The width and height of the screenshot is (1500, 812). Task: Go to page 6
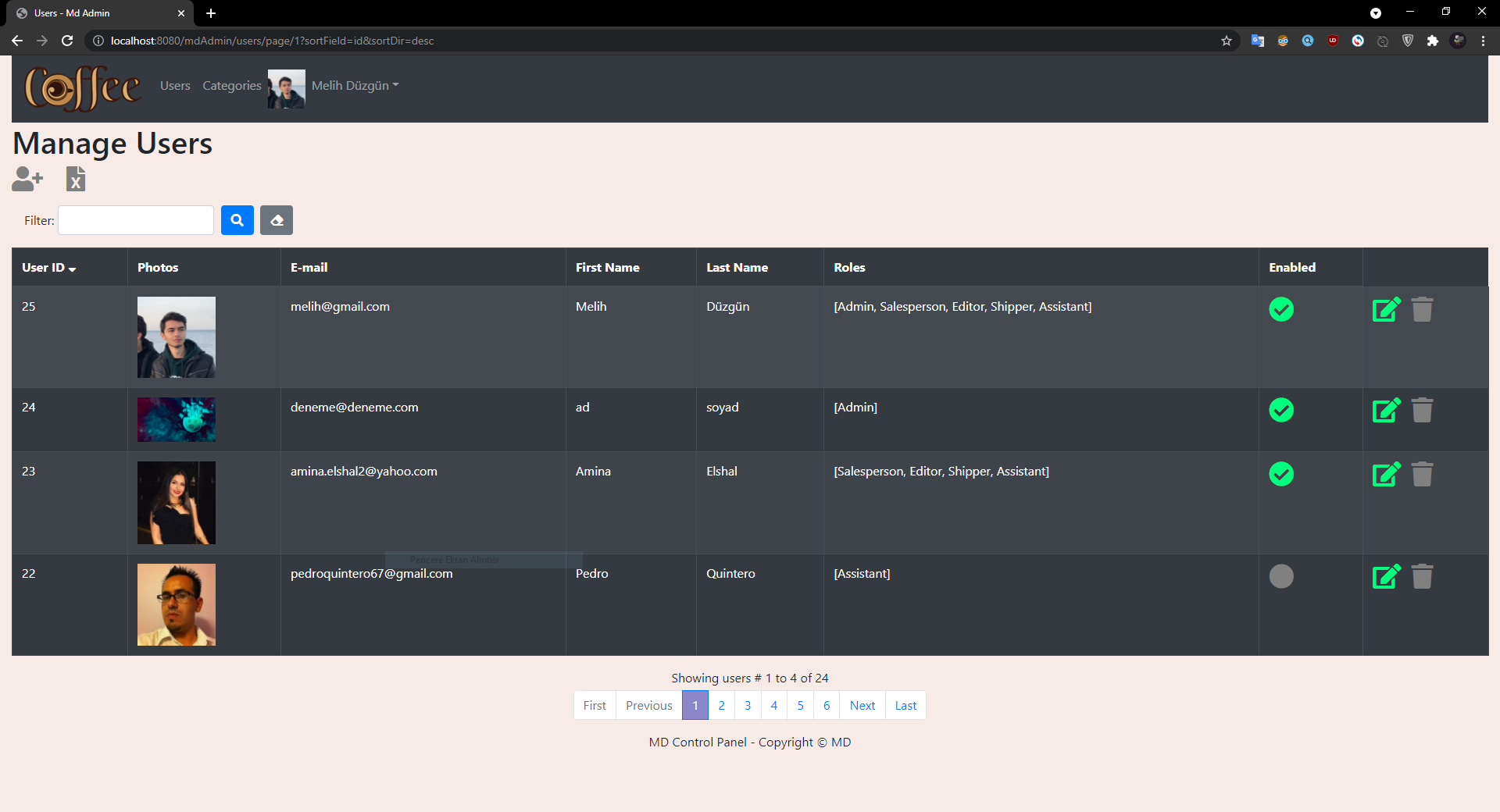[827, 705]
